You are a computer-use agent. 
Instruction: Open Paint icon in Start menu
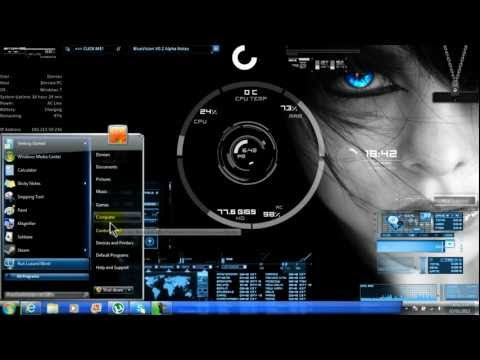coord(9,210)
